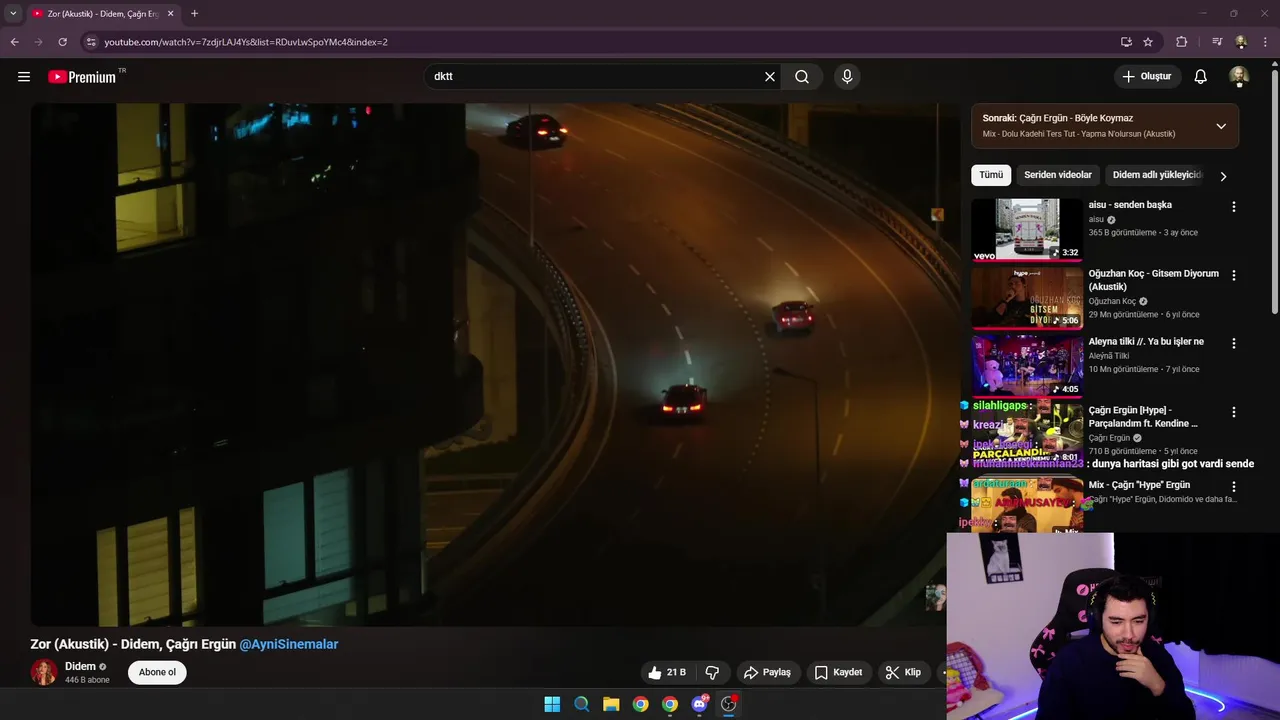Image resolution: width=1280 pixels, height=720 pixels.
Task: Open Chrome three-dot menu
Action: (x=1265, y=42)
